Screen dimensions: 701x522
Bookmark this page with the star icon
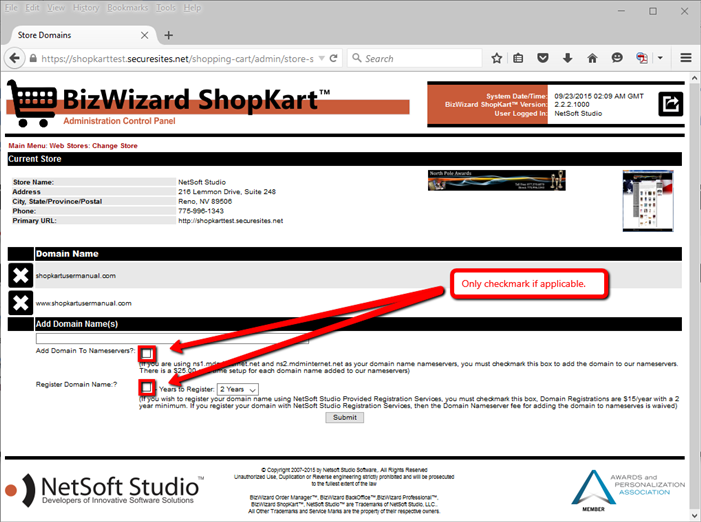[496, 58]
